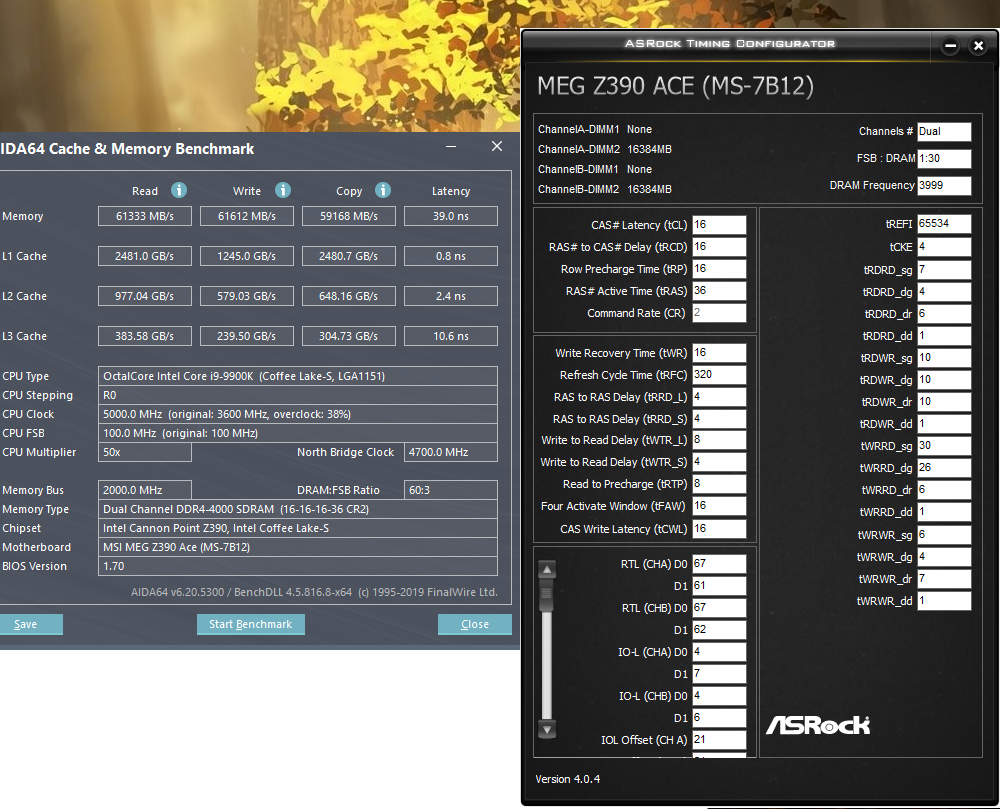This screenshot has width=1000, height=809.
Task: Open the Copy info icon in AIDA64
Action: [383, 190]
